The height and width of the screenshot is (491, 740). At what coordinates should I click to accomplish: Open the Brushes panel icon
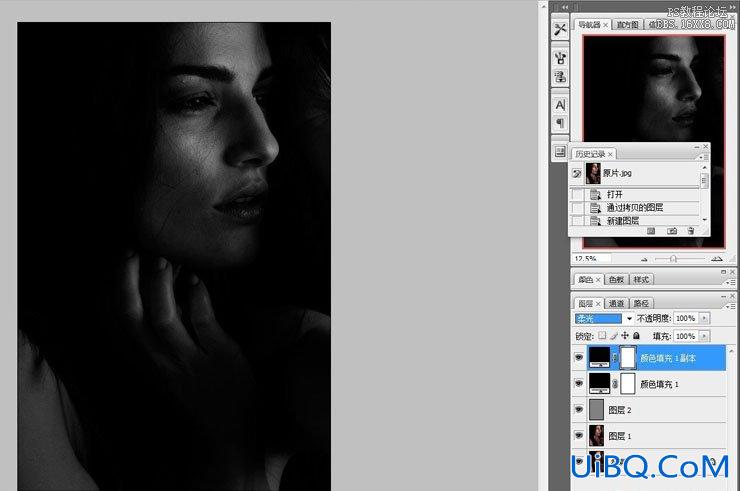click(560, 59)
